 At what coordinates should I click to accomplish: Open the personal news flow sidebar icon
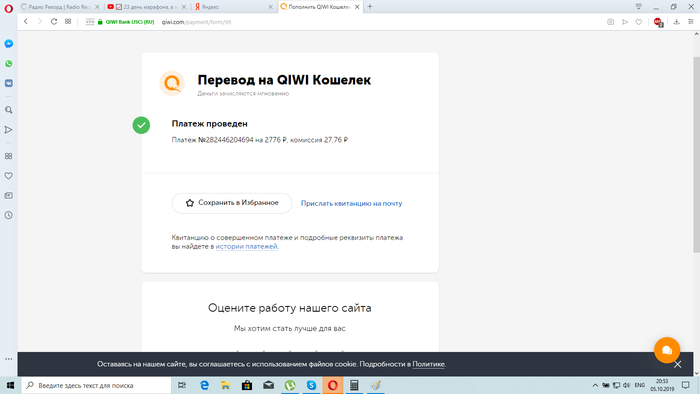8,130
